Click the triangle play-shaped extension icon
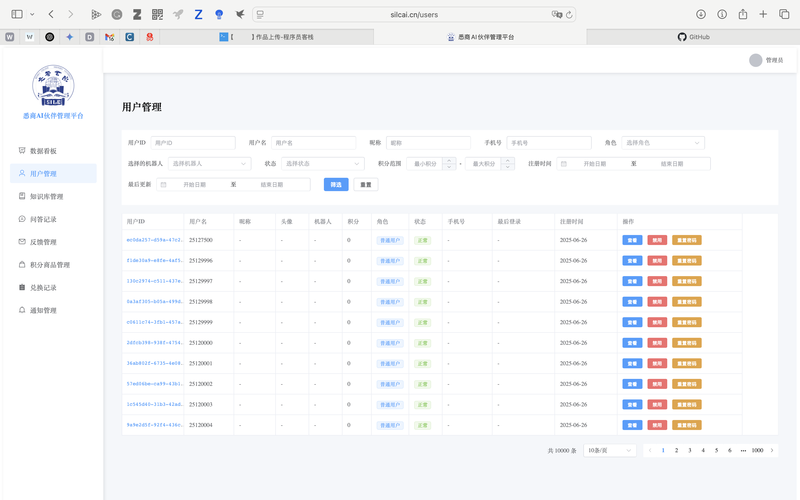 [96, 14]
